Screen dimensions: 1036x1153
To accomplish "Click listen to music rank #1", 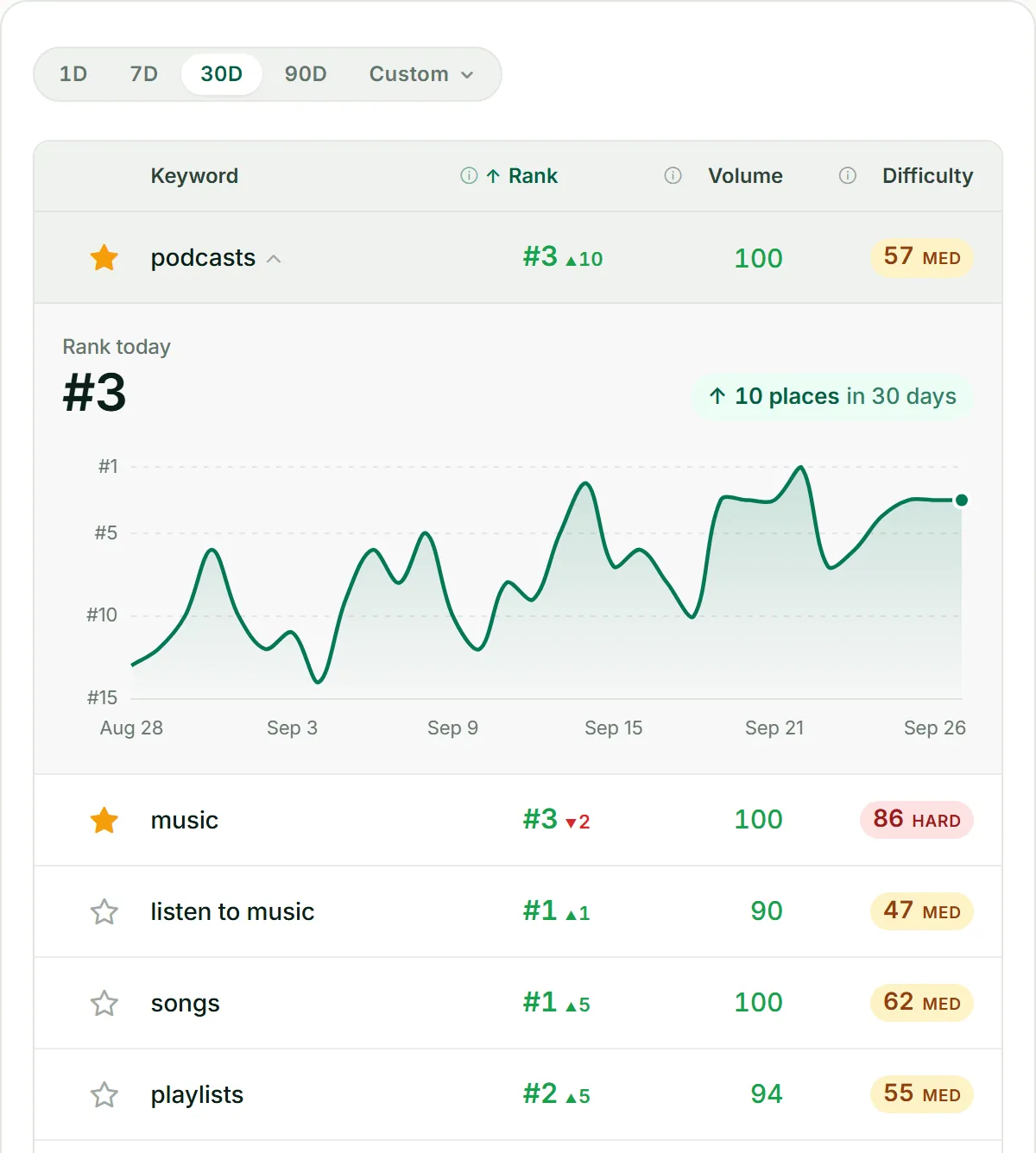I will click(556, 911).
